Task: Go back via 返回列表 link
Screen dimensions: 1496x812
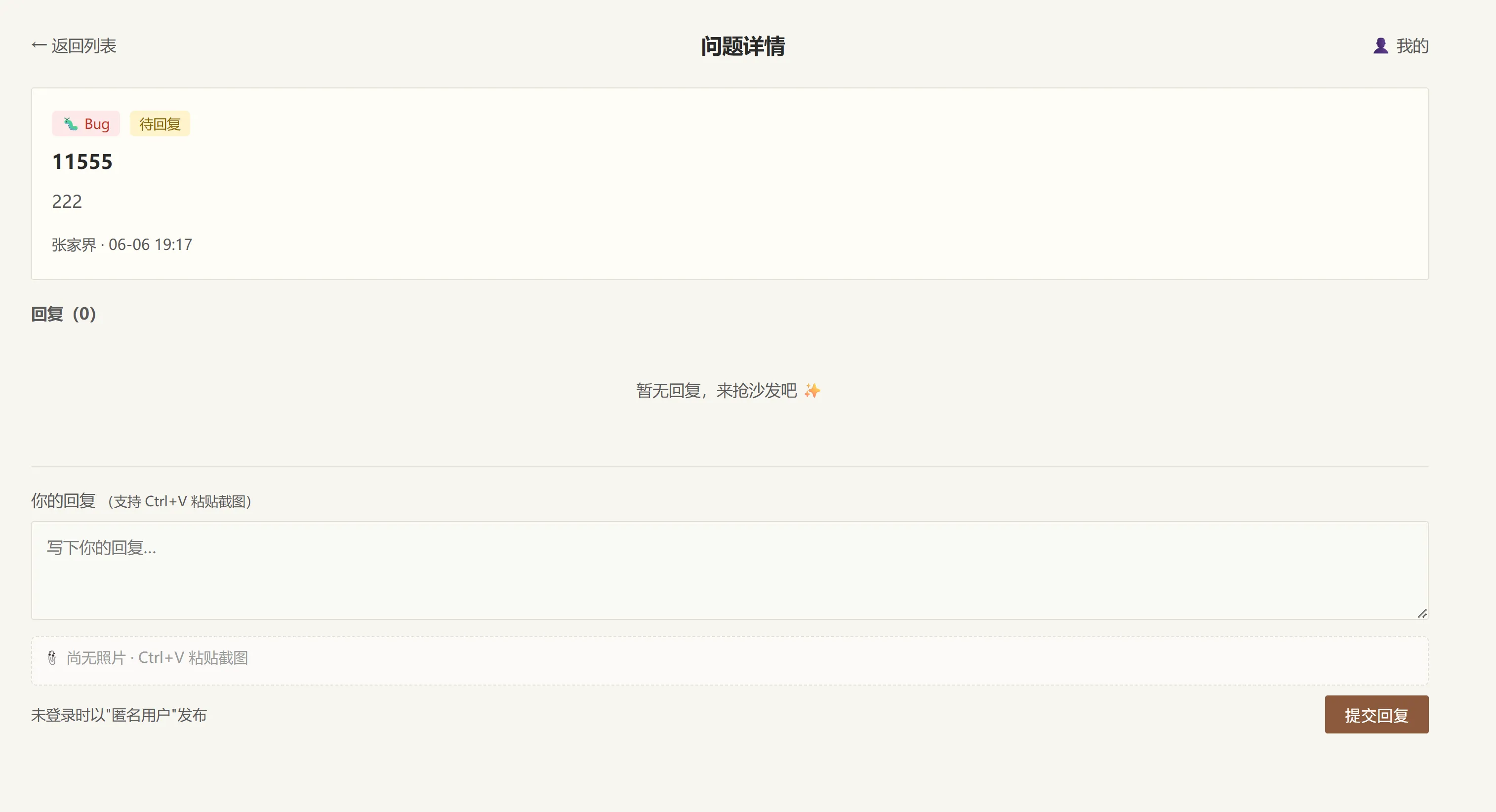Action: (74, 46)
